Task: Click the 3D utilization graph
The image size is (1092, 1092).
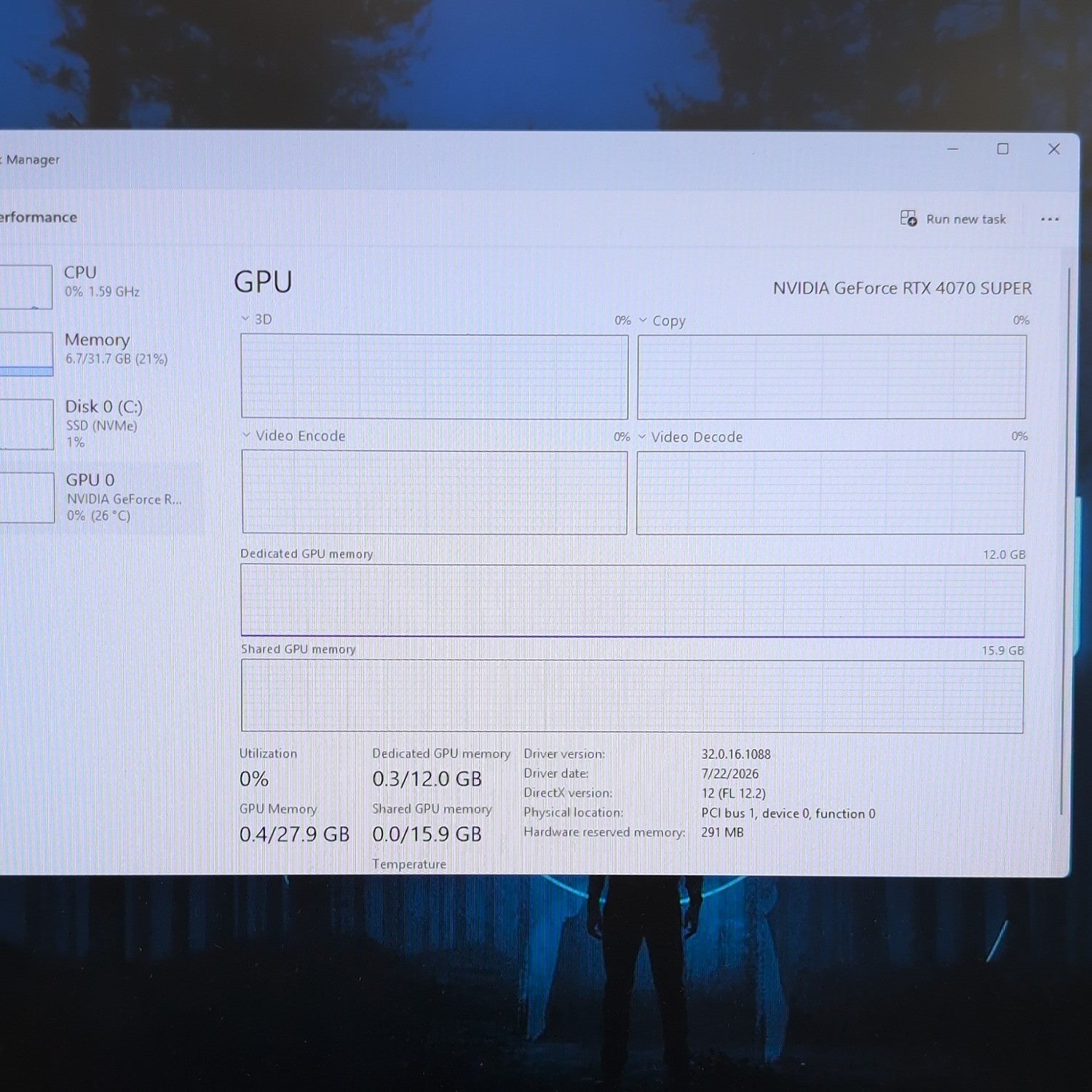Action: 435,376
